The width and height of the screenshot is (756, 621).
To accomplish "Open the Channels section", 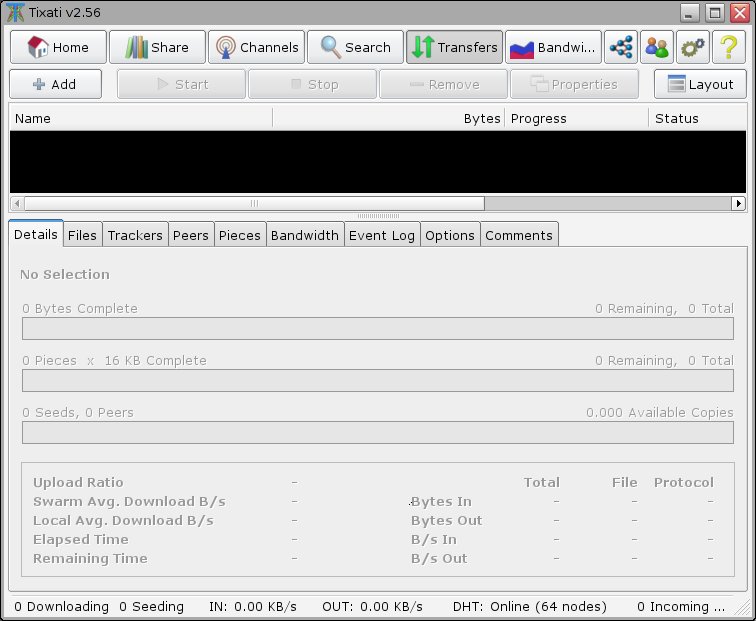I will click(256, 47).
